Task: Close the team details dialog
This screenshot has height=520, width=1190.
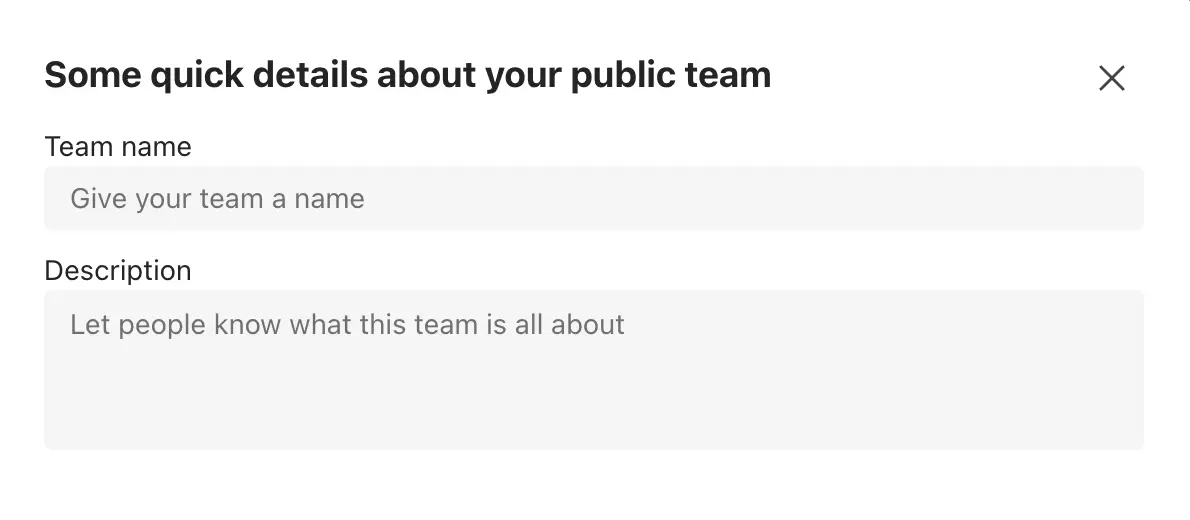Action: pyautogui.click(x=1111, y=78)
